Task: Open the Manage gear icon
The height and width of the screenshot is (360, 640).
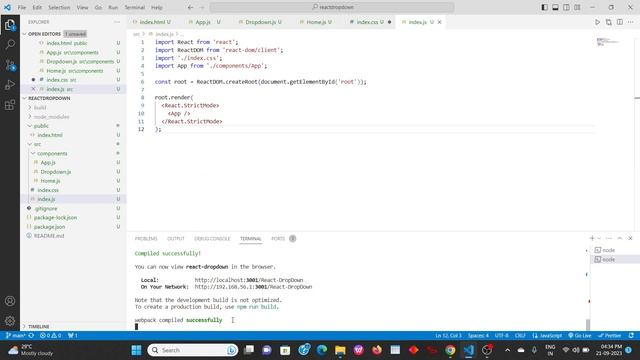Action: [x=10, y=321]
